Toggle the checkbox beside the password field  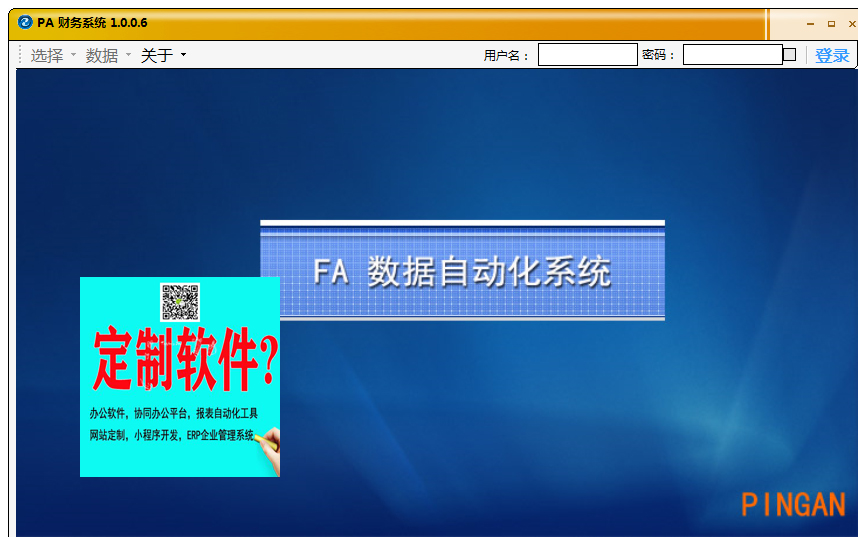(789, 55)
